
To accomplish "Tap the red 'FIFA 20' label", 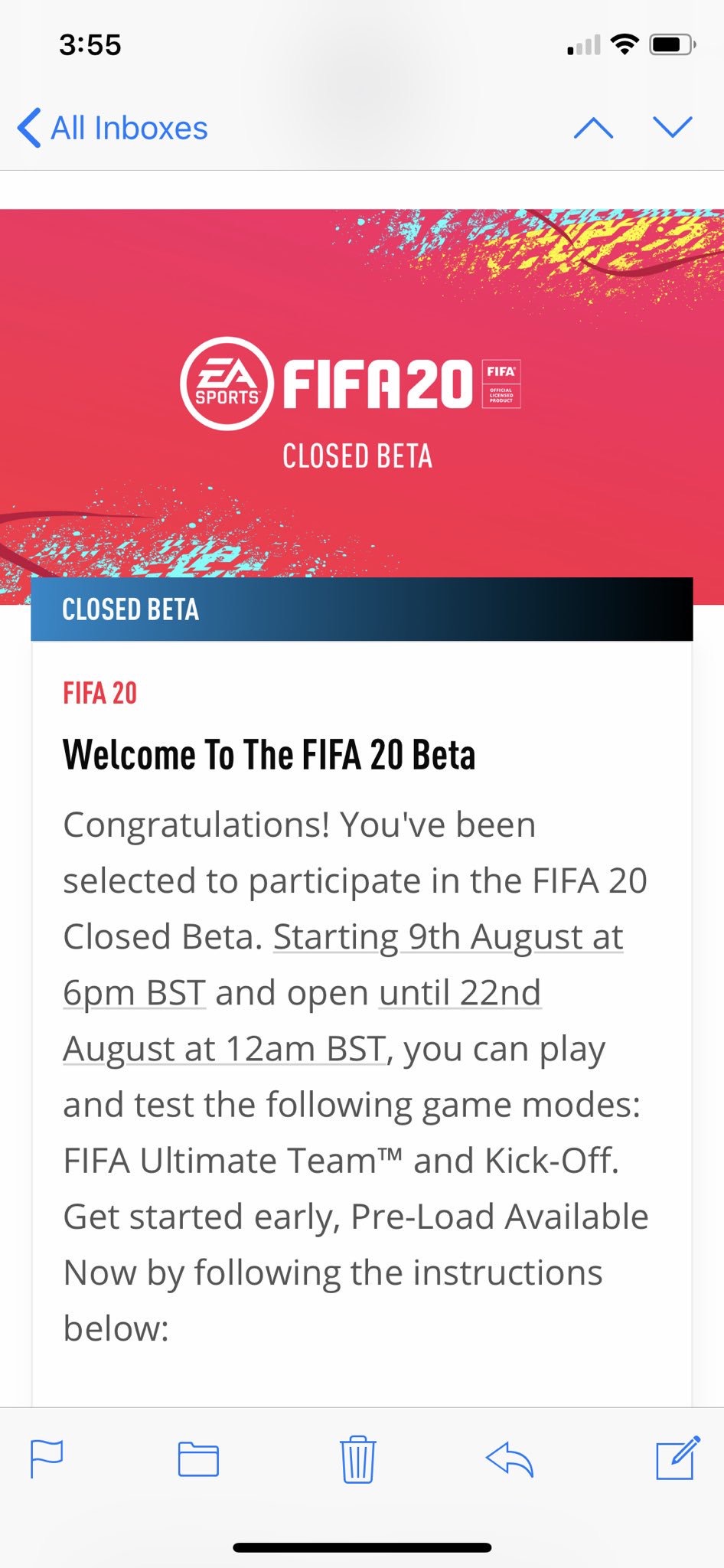I will point(100,694).
